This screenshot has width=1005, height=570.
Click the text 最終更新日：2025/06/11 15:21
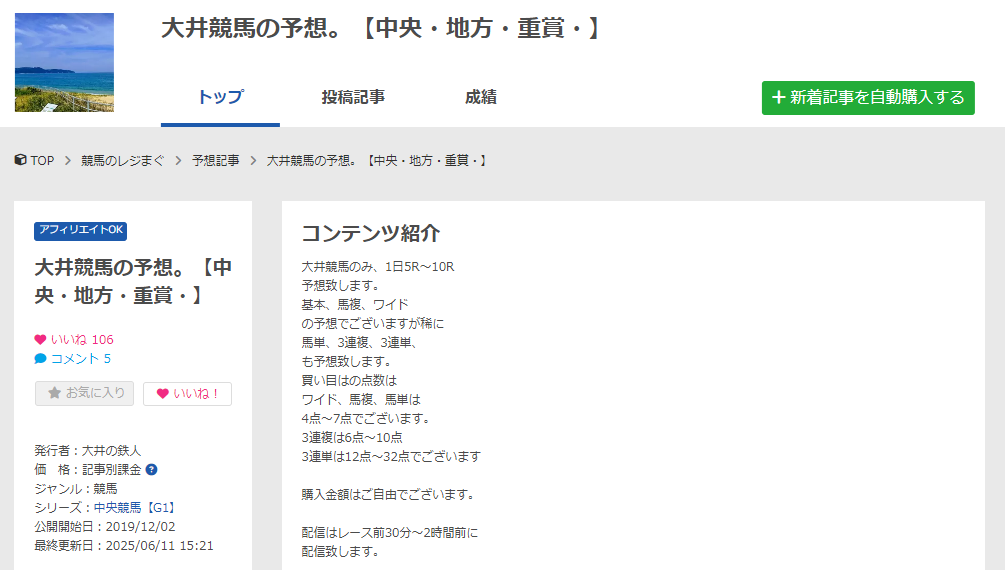pos(124,546)
